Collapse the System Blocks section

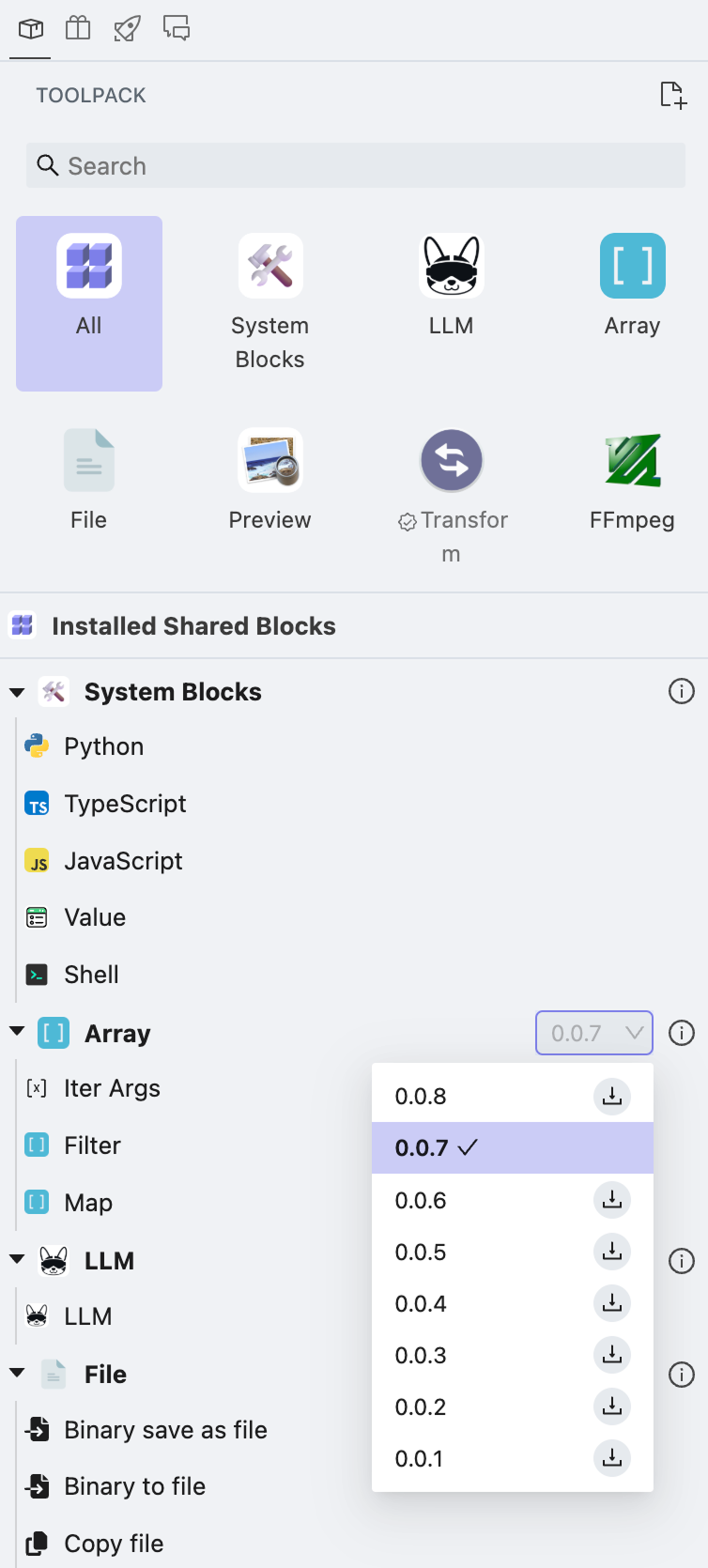point(17,693)
